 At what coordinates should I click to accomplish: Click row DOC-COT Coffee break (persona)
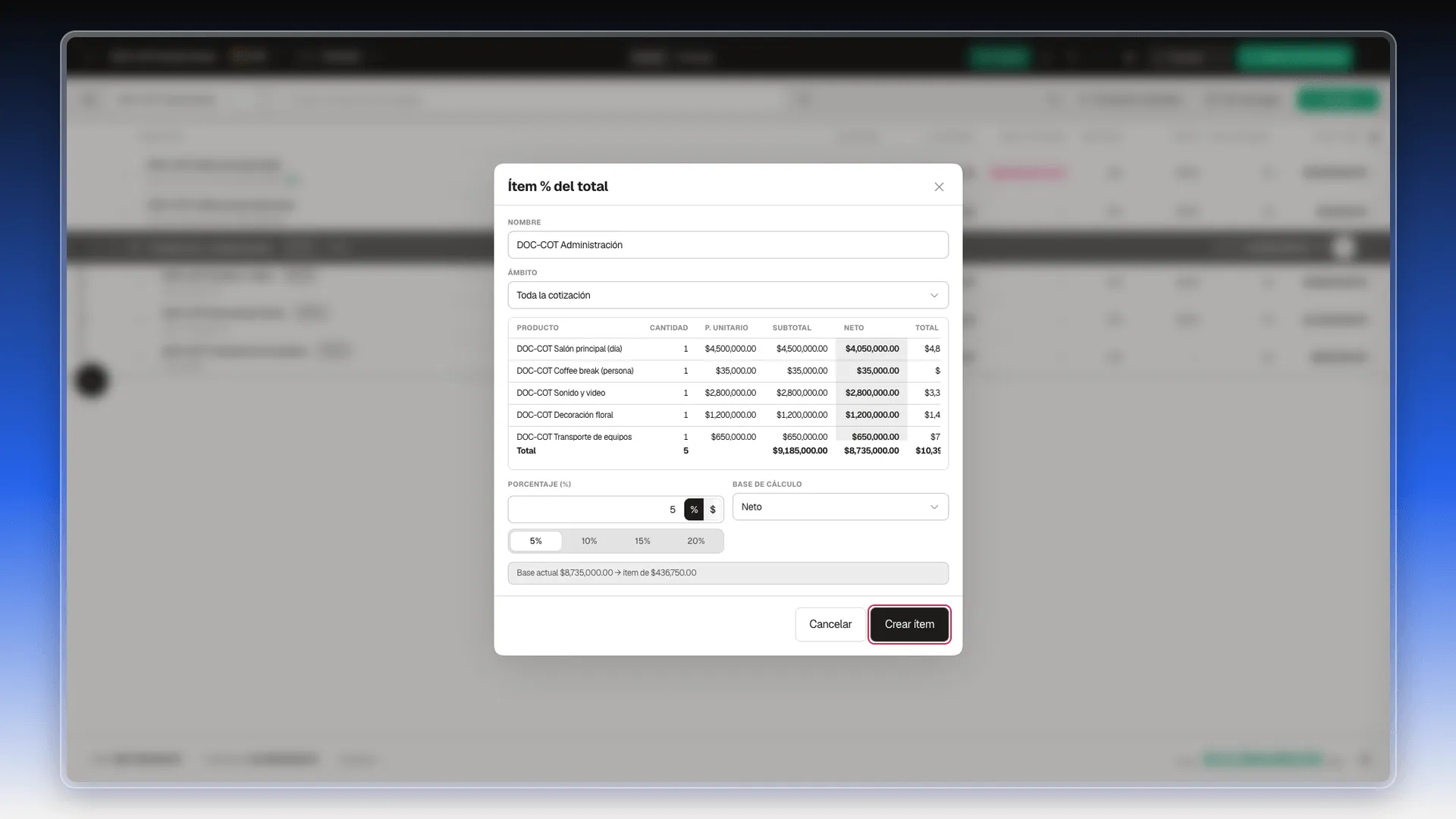(x=728, y=371)
